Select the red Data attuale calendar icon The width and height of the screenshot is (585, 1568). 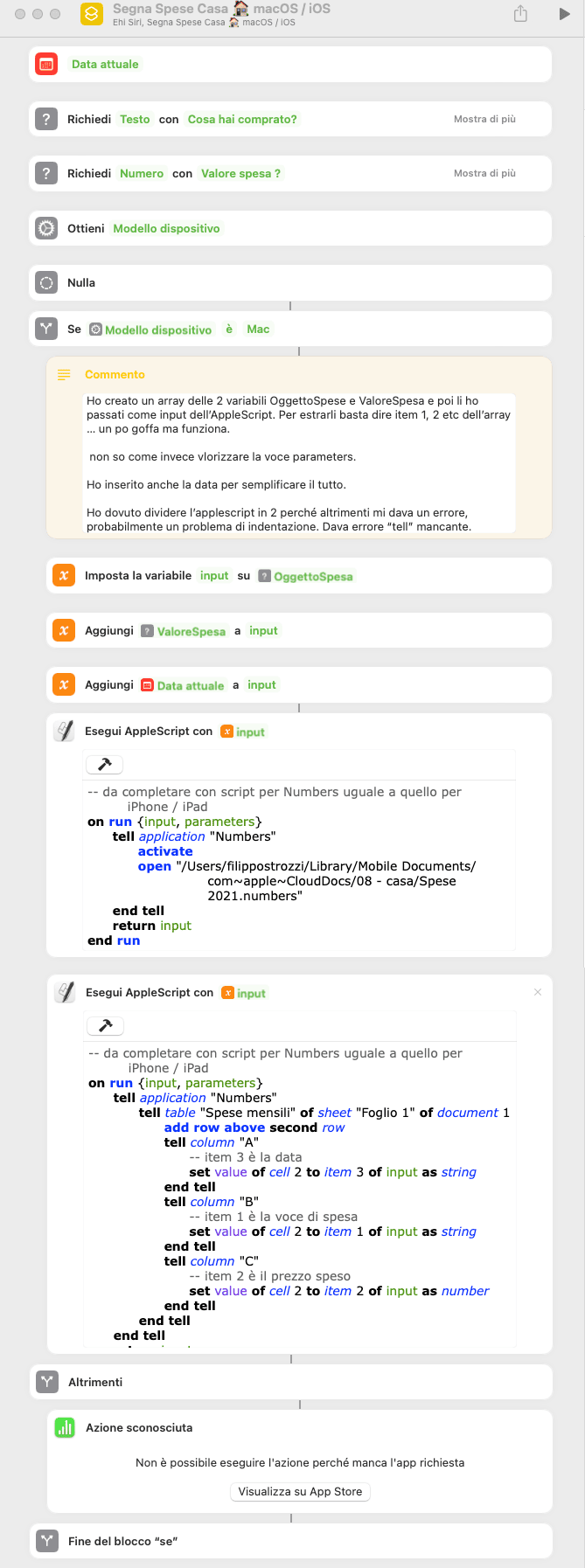tap(46, 64)
